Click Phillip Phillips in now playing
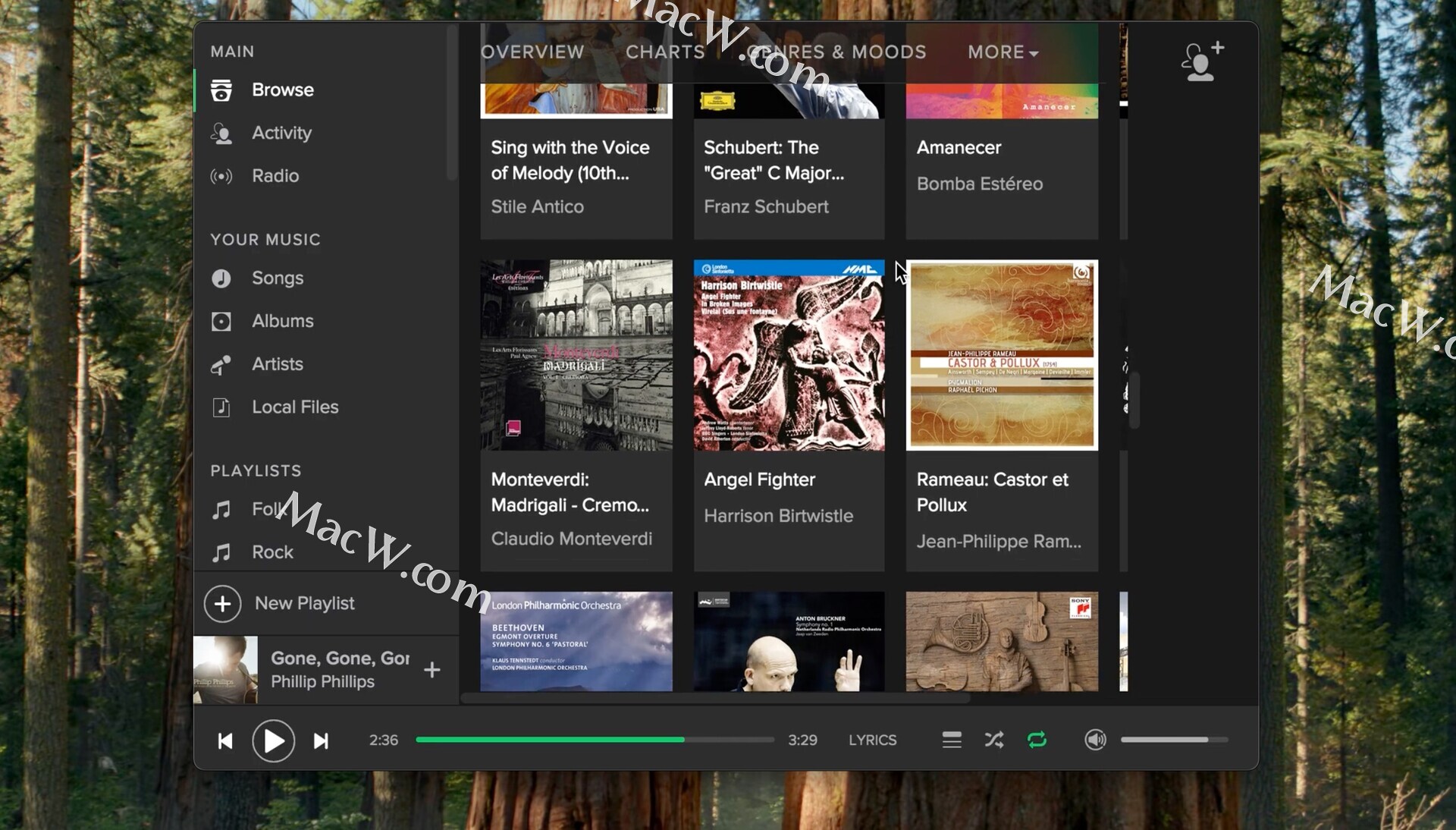The image size is (1456, 830). pos(322,682)
